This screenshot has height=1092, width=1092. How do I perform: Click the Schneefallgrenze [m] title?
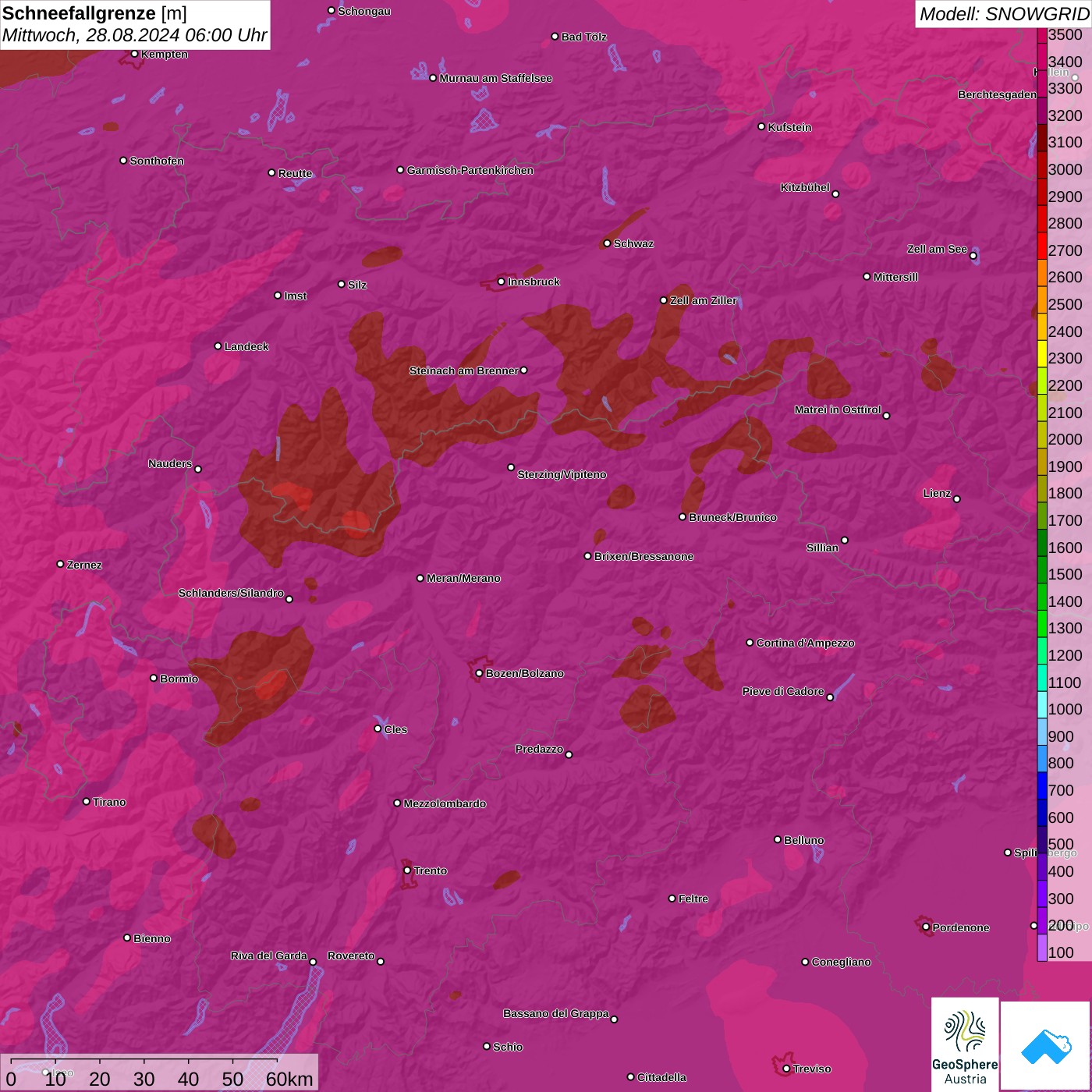[x=94, y=13]
